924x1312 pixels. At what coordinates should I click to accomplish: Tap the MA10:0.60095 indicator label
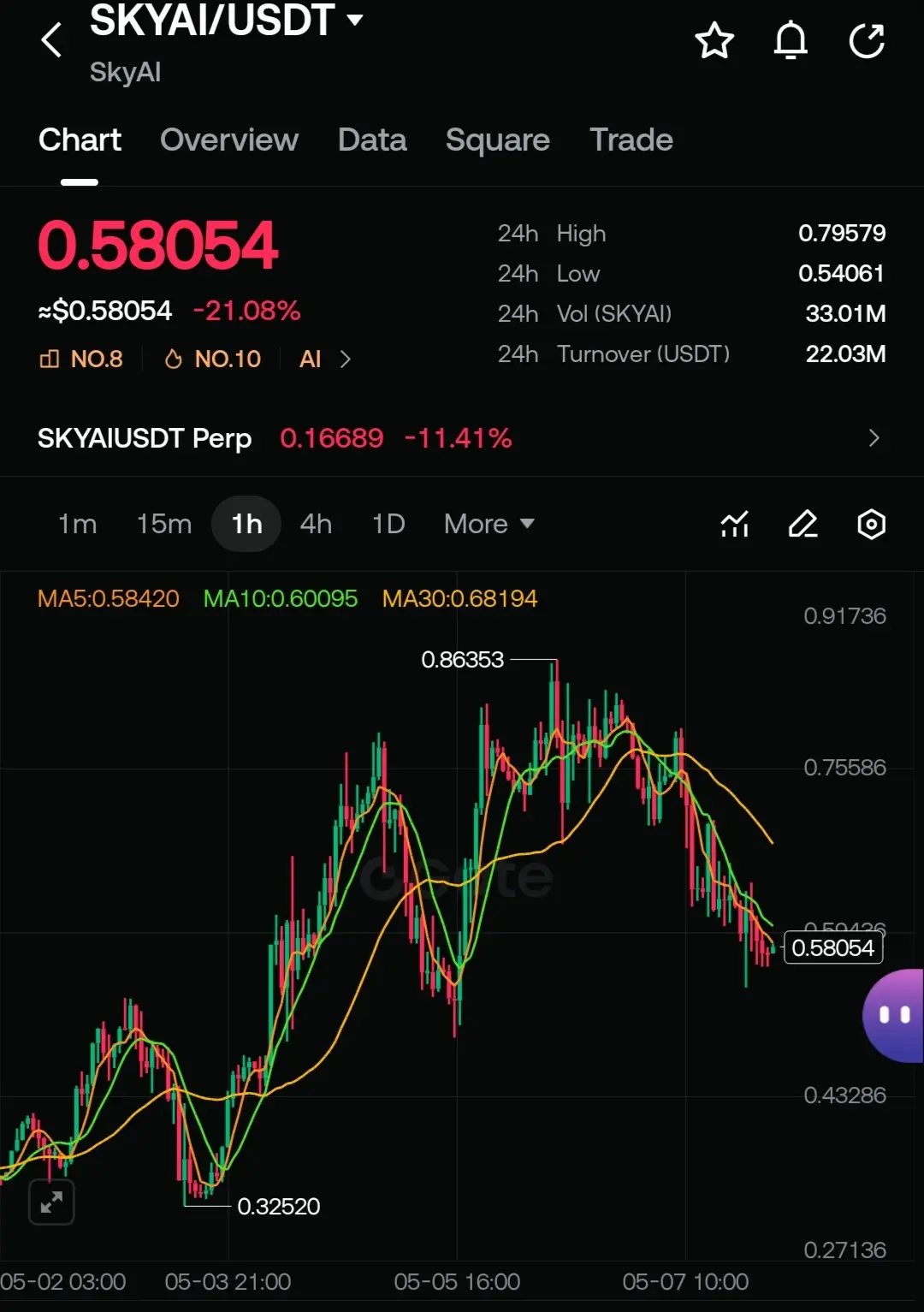(x=281, y=598)
